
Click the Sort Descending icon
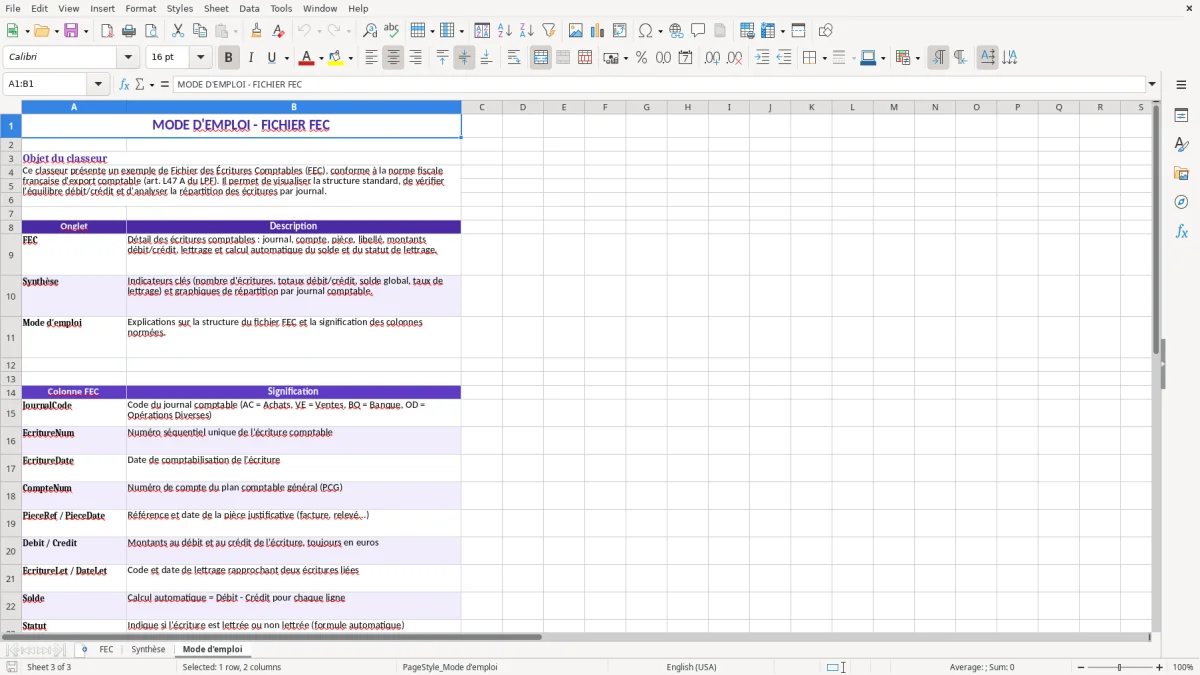(x=526, y=31)
